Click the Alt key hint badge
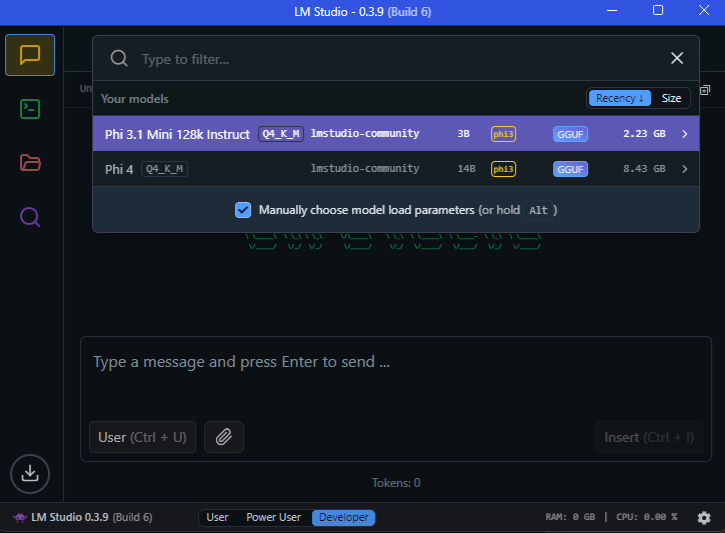Viewport: 725px width, 533px height. tap(538, 210)
